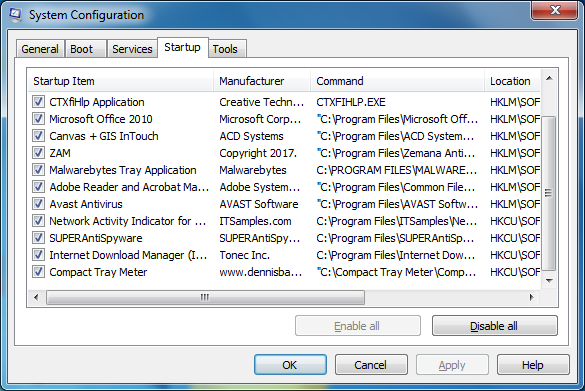The image size is (585, 391).
Task: Click the SUPERAntiSp... command path
Action: tap(395, 238)
